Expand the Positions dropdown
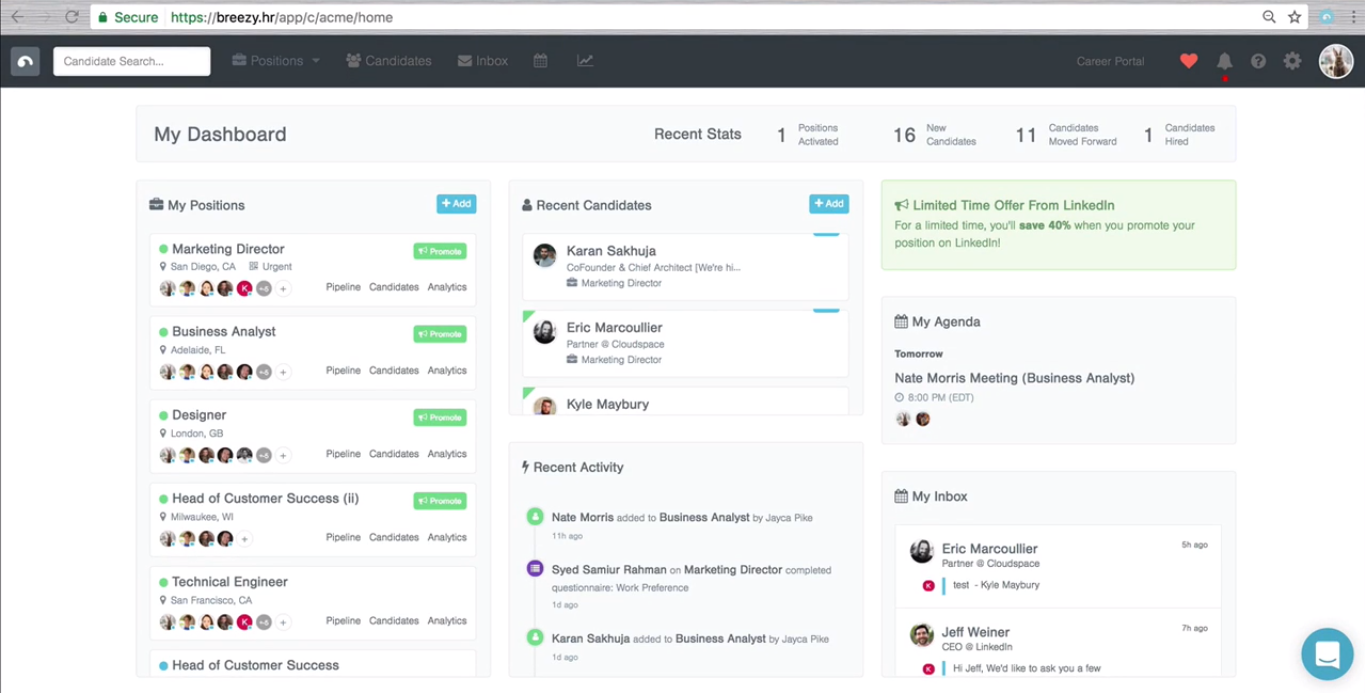 (275, 60)
